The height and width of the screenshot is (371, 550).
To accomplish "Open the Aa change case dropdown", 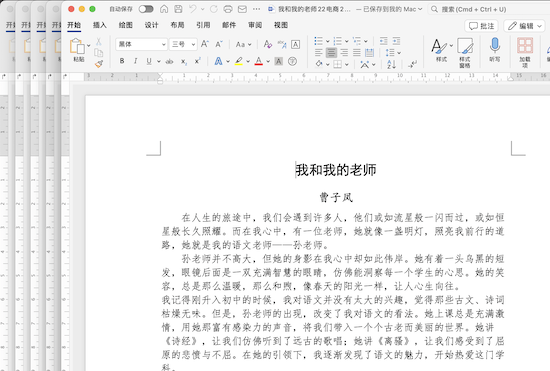I will [243, 45].
